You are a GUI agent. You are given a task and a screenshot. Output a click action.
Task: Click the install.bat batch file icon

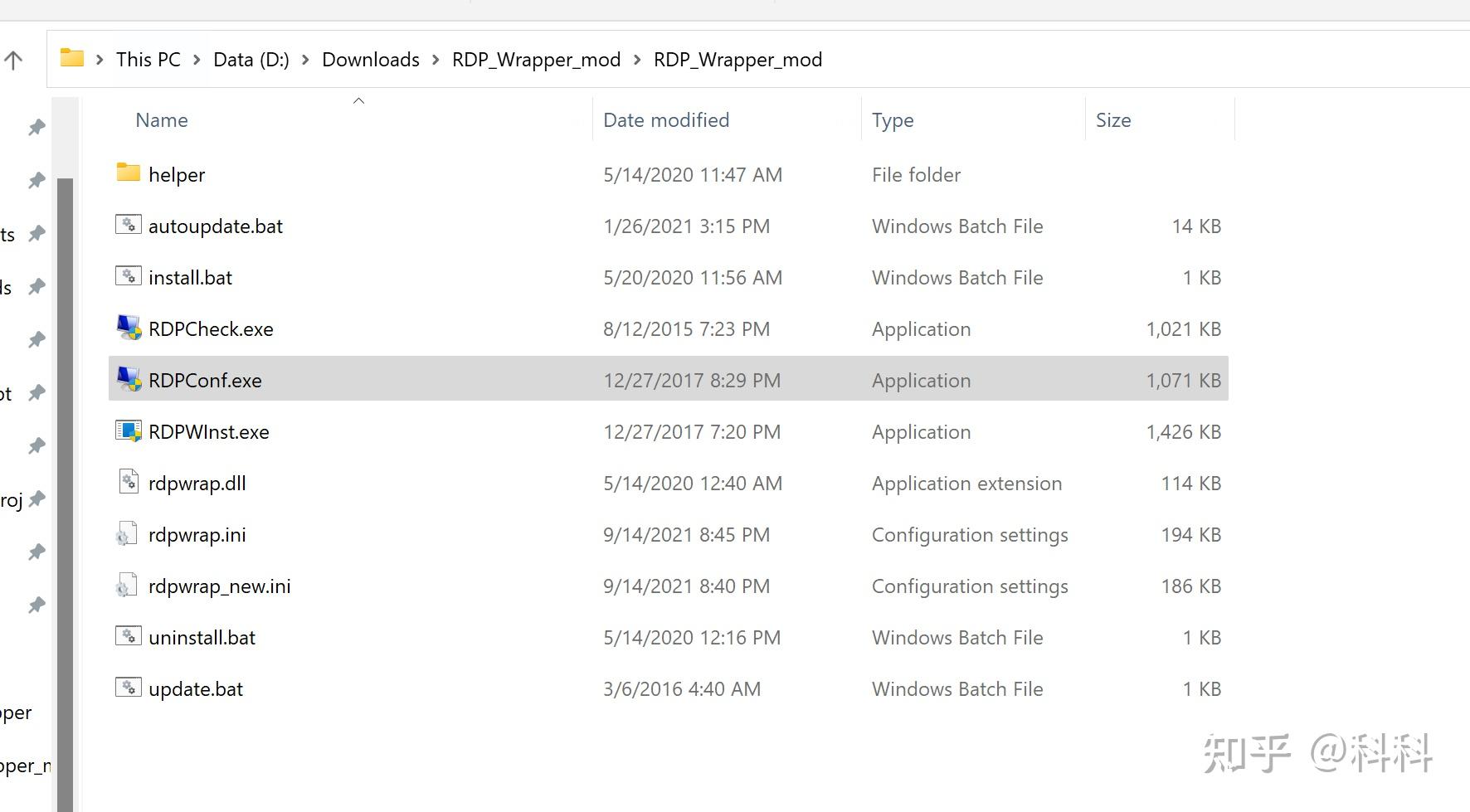[x=128, y=276]
